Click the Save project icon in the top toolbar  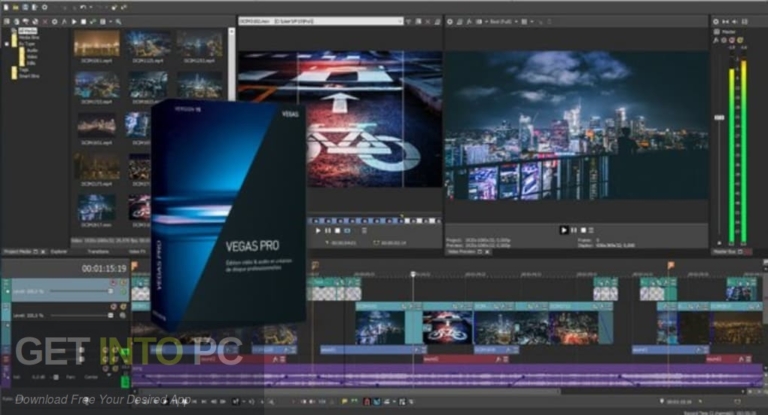click(25, 7)
